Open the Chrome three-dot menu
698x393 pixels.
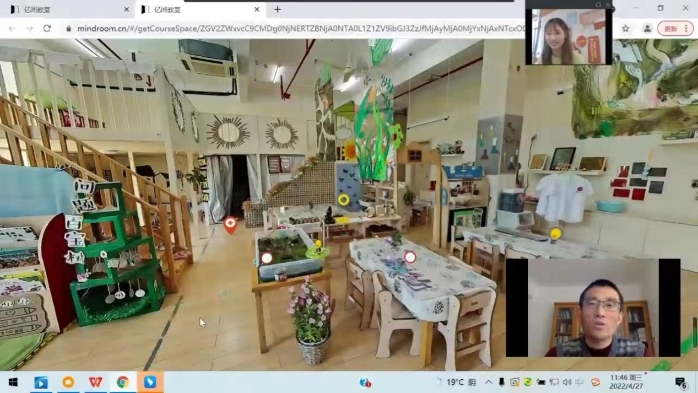tap(686, 28)
